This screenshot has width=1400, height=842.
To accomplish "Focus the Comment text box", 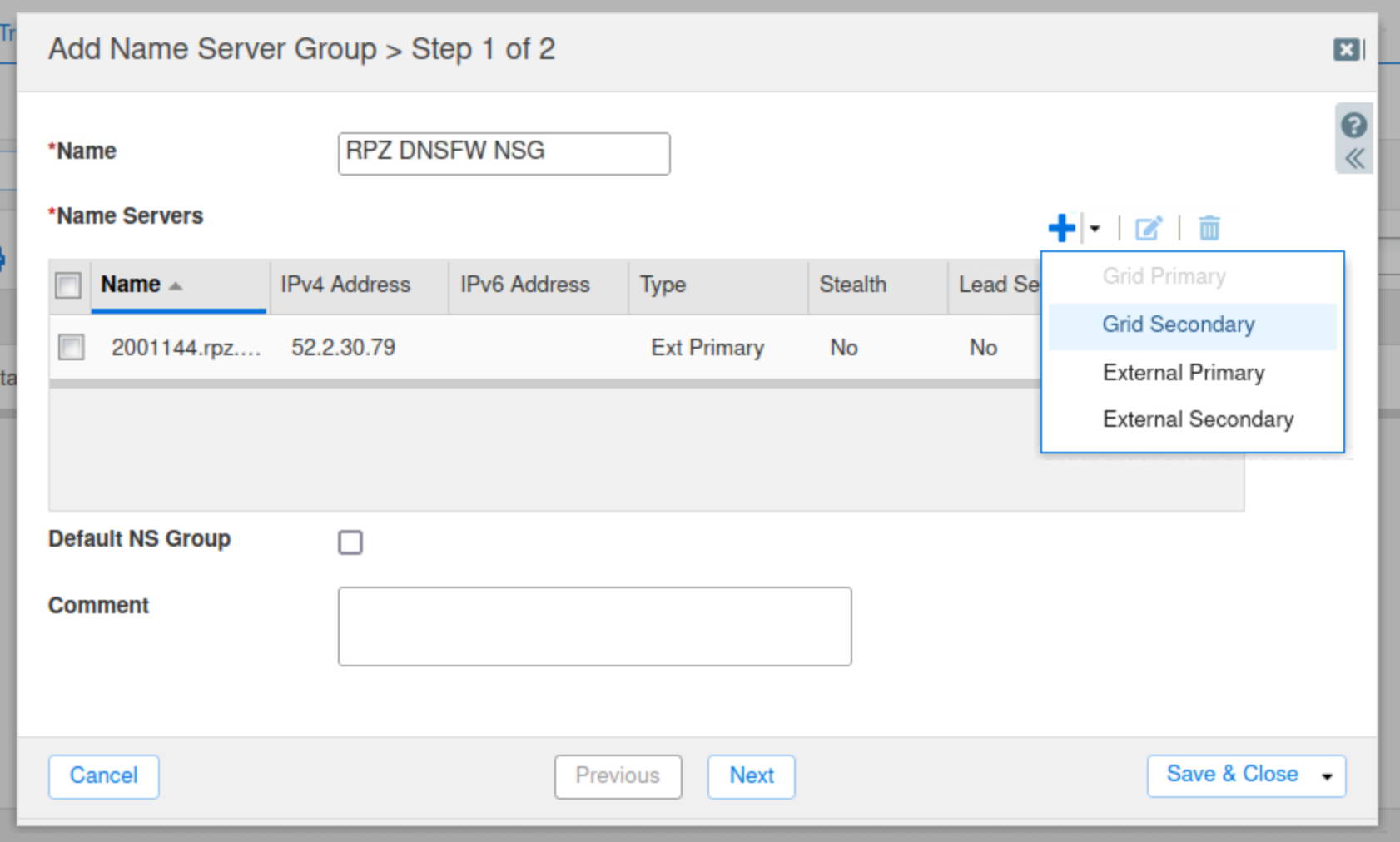I will pos(594,626).
